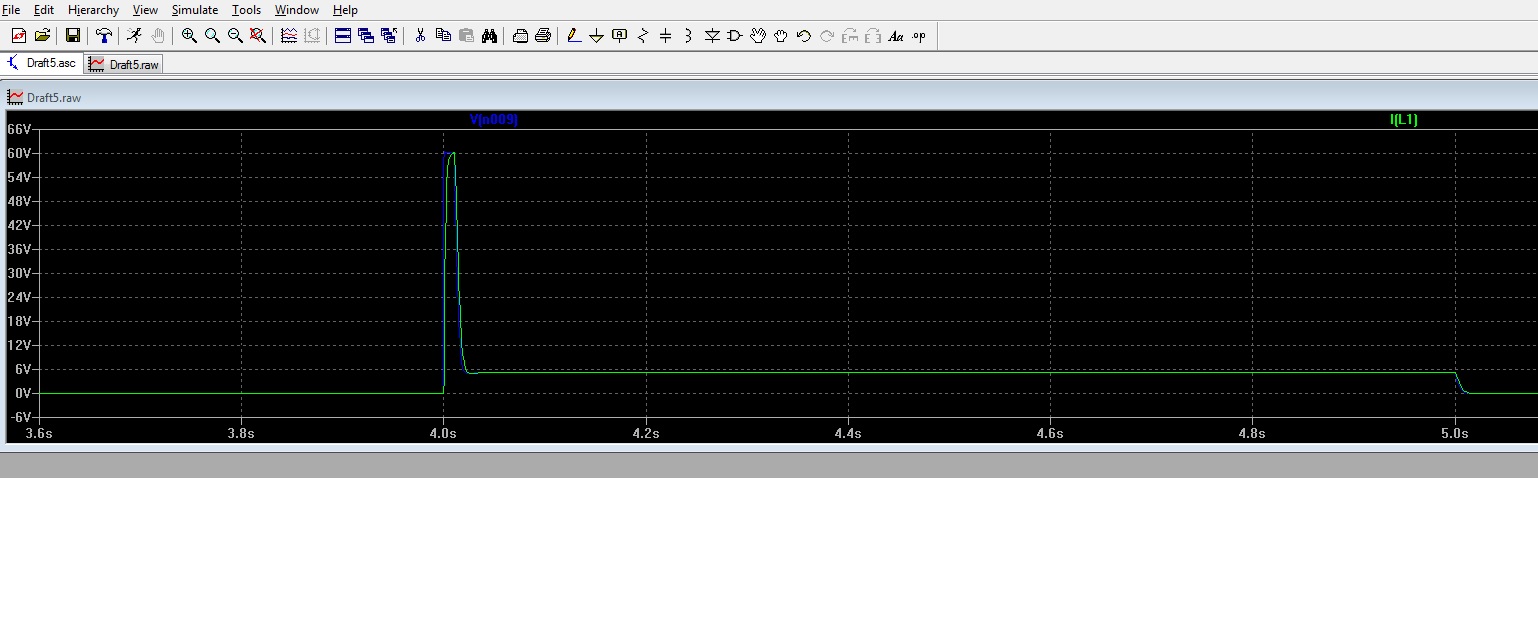Select the Place Capacitor tool
Screen dimensions: 1538x620
click(x=666, y=36)
